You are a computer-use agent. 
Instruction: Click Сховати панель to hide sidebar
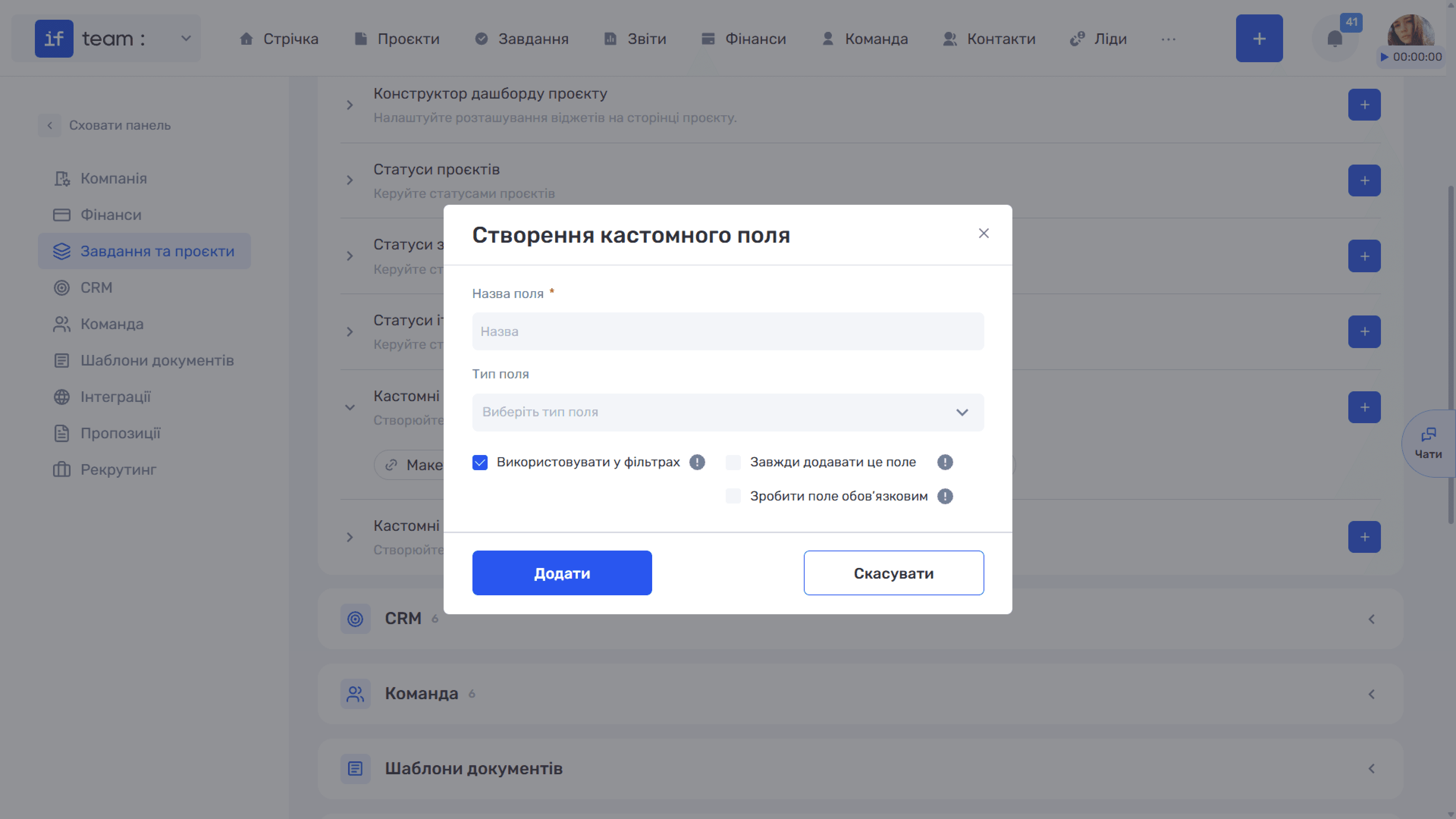pyautogui.click(x=105, y=125)
